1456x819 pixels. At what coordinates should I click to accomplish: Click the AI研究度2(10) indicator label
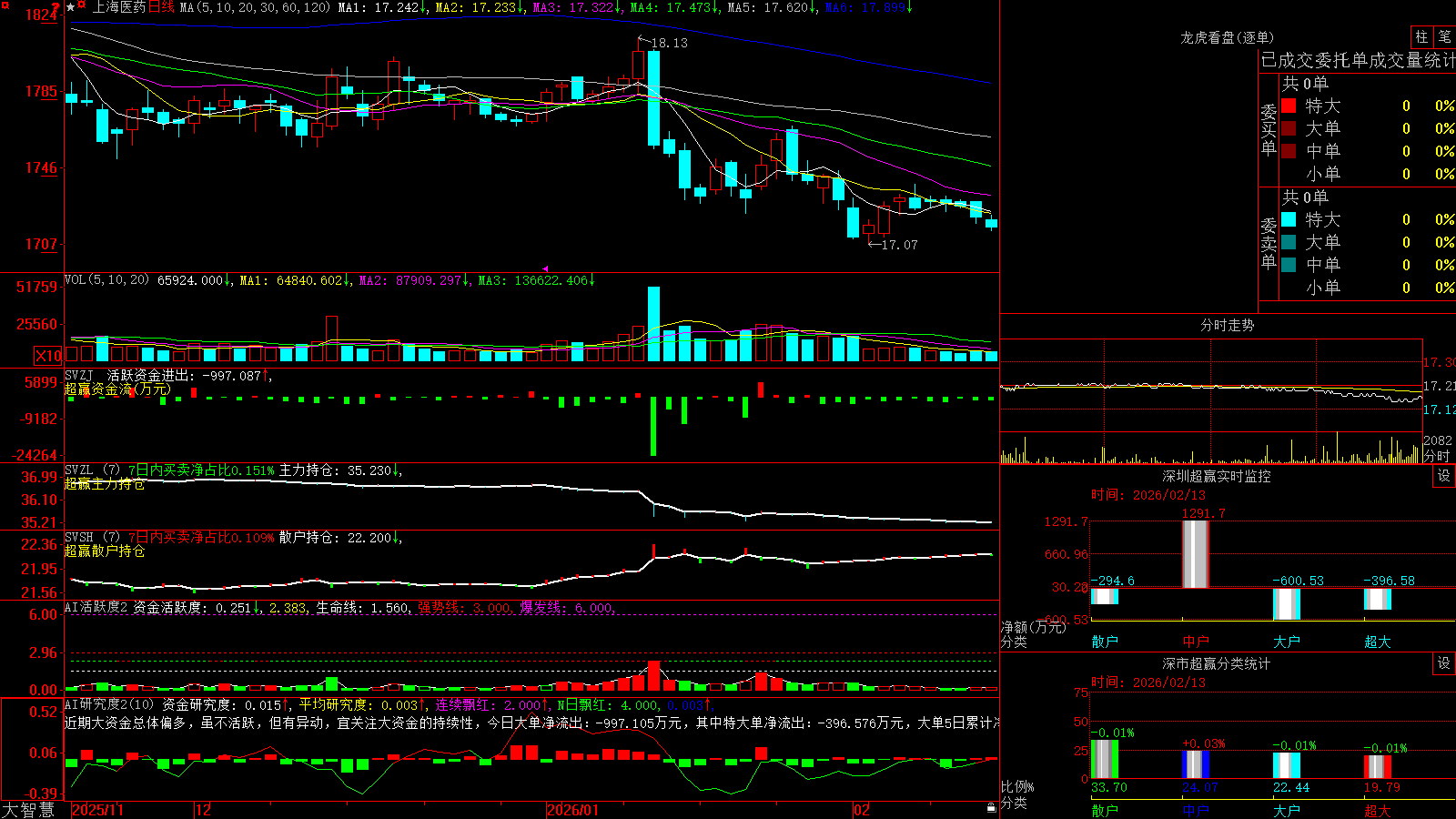(109, 704)
